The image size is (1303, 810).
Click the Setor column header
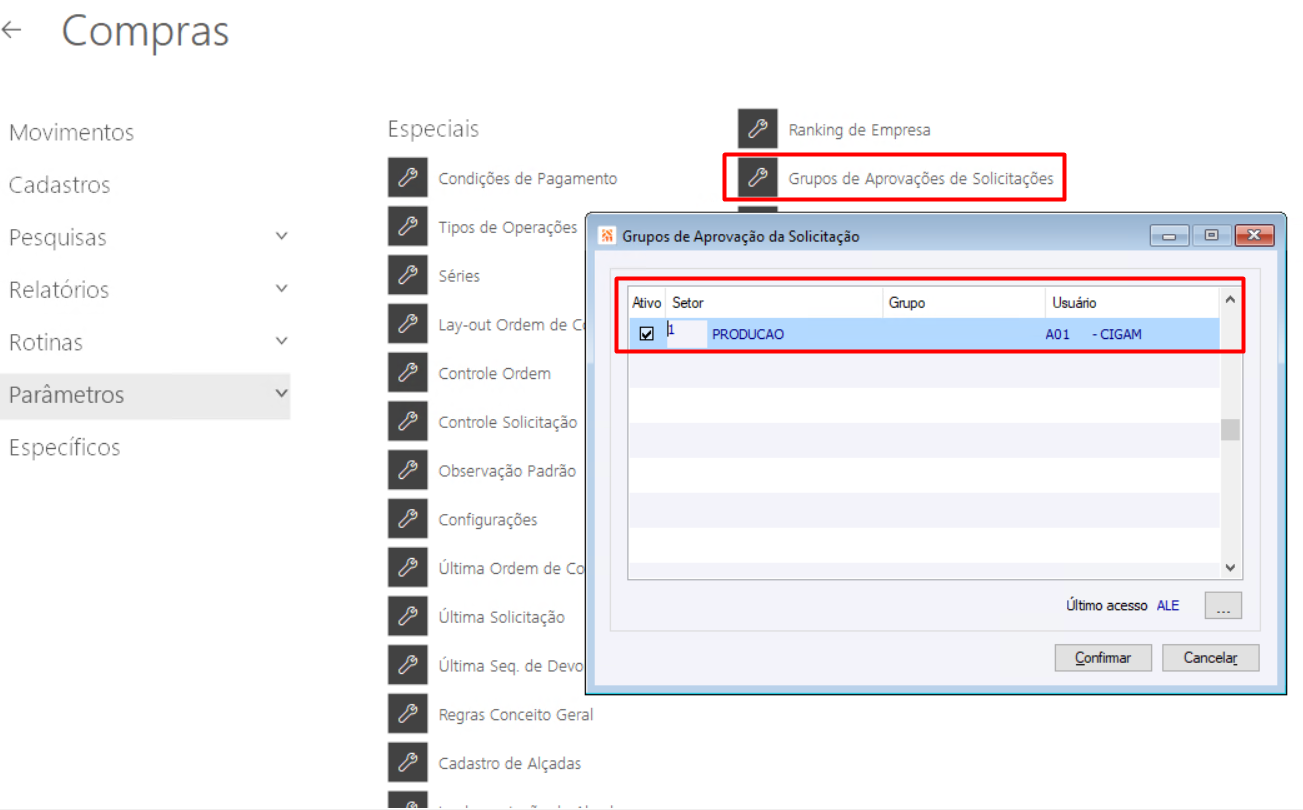(774, 303)
